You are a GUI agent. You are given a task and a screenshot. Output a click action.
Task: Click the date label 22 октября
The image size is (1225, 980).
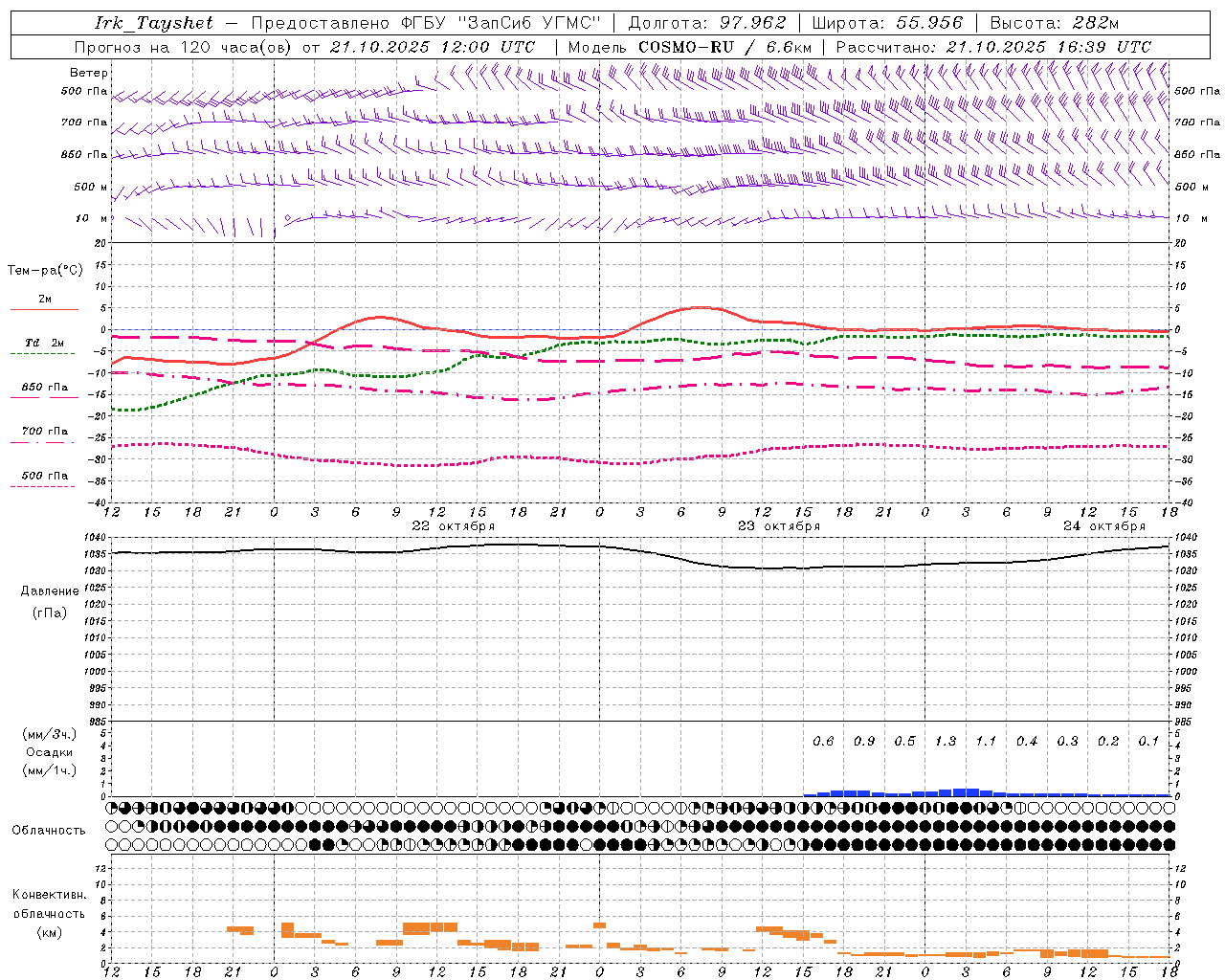pyautogui.click(x=454, y=526)
